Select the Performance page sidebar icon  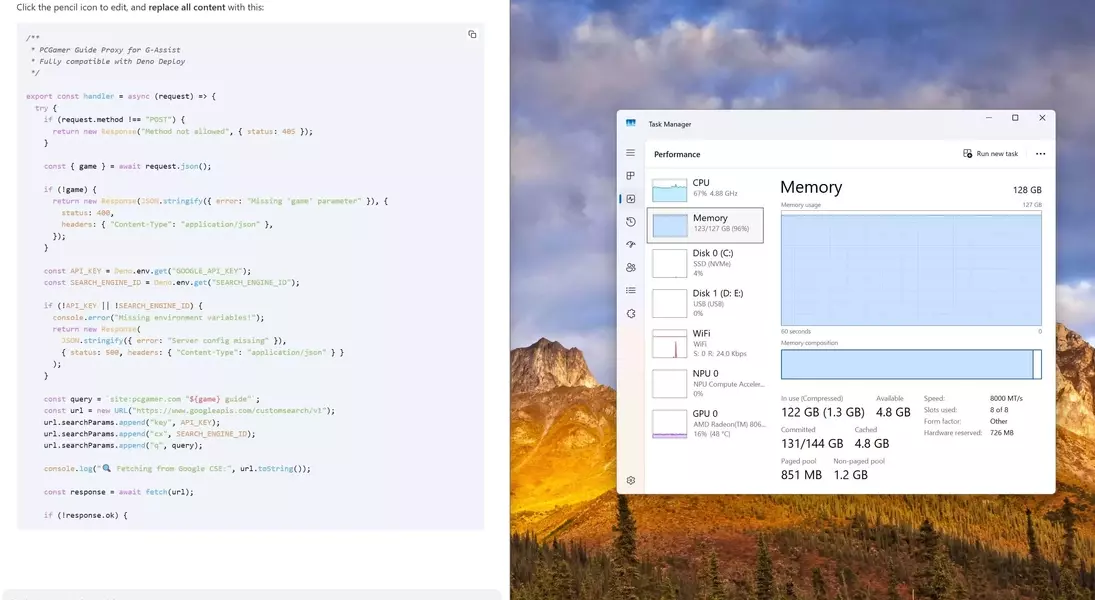tap(631, 198)
